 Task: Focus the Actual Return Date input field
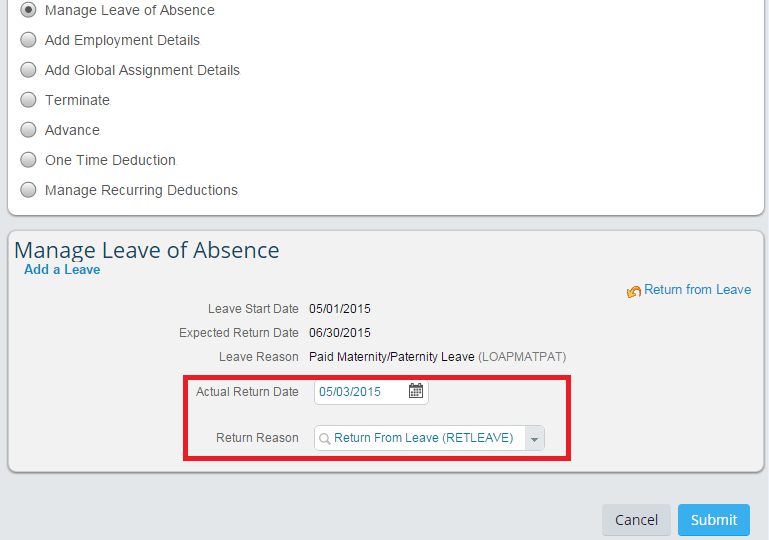360,392
